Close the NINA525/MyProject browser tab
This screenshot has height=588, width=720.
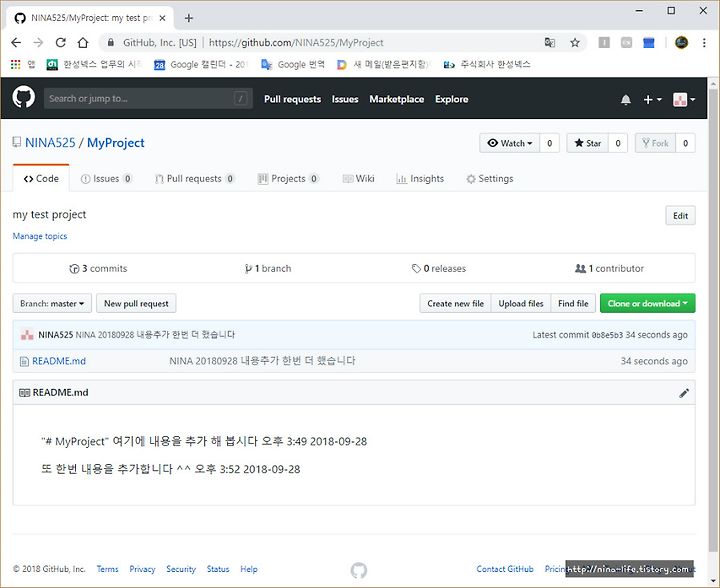coord(162,18)
